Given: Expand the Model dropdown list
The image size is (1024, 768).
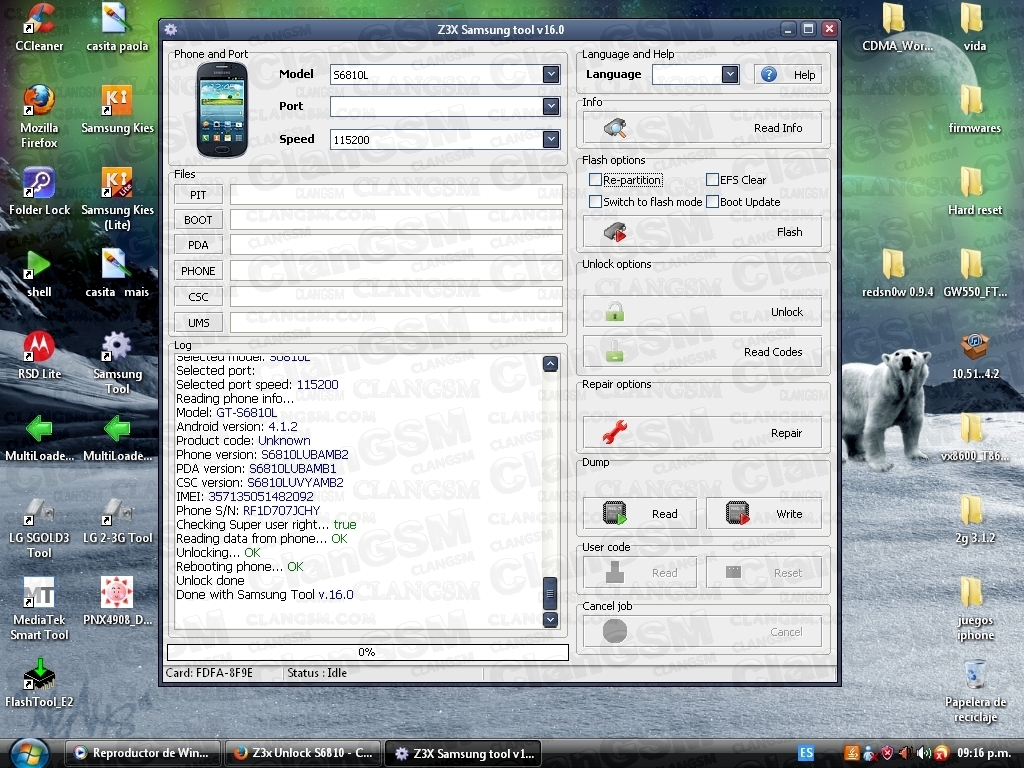Looking at the screenshot, I should [x=551, y=74].
